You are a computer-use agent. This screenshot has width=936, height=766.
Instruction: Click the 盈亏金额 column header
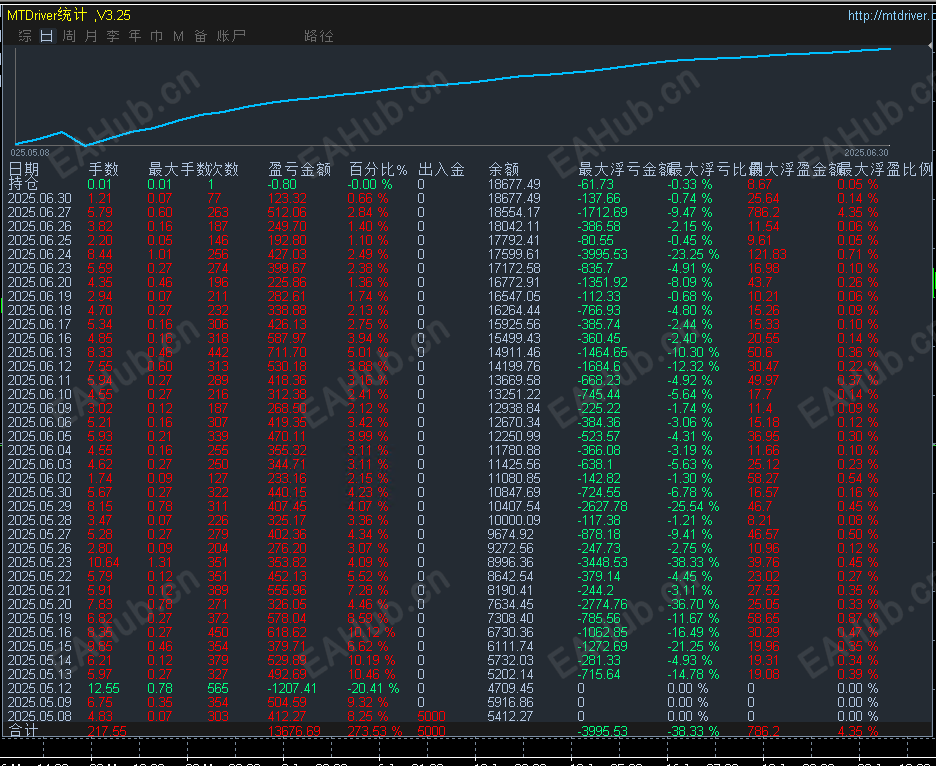(x=299, y=170)
